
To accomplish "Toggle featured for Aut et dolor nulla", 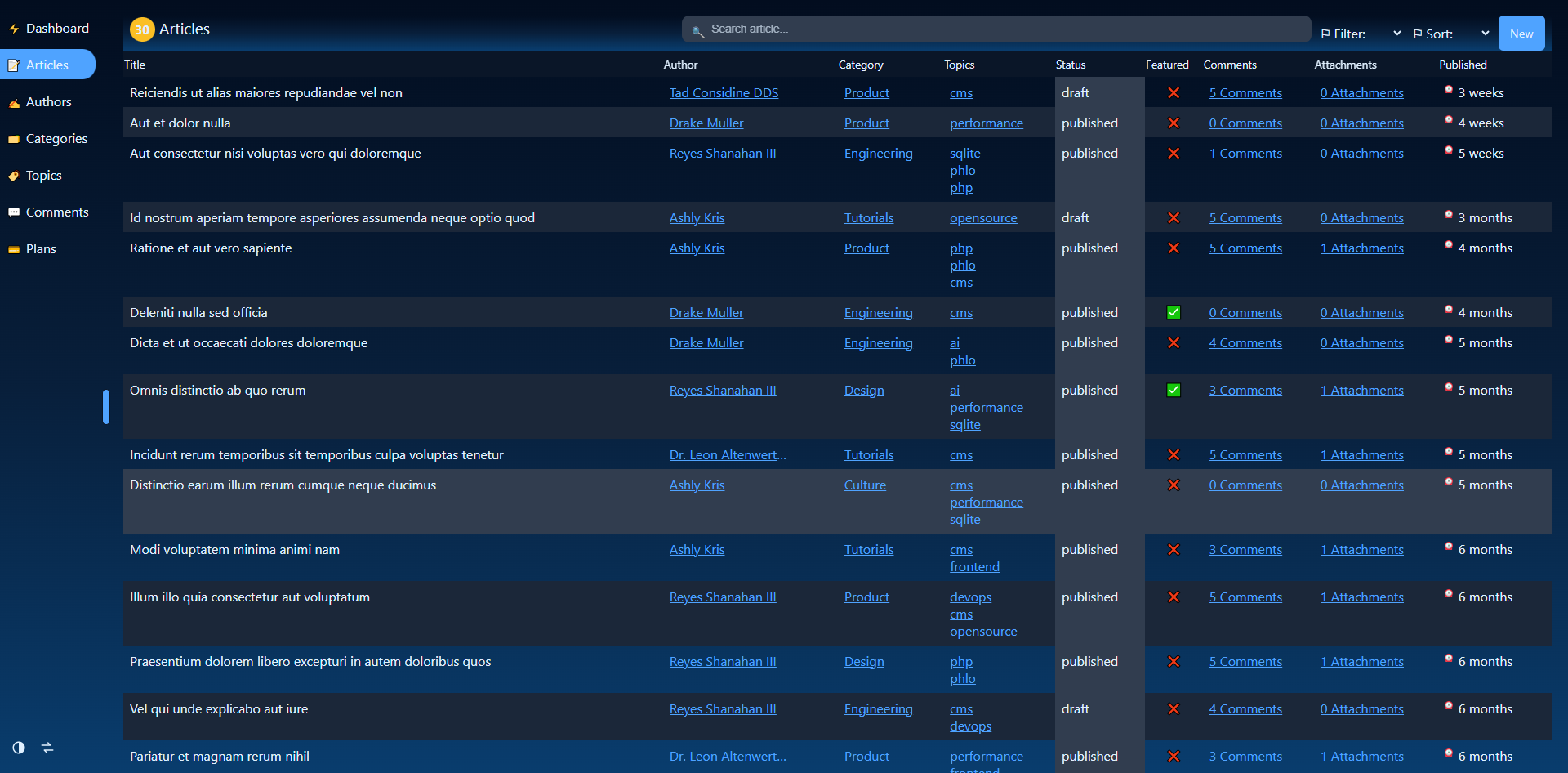I will tap(1174, 123).
